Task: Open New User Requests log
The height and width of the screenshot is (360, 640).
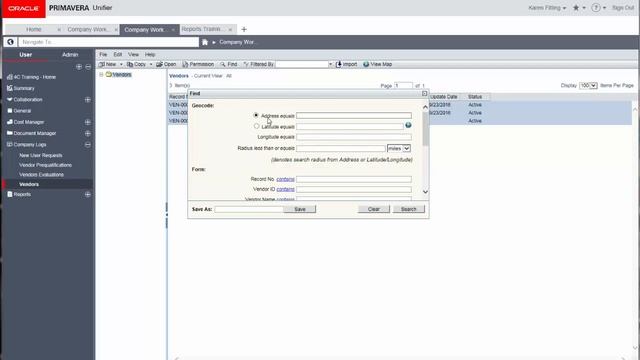Action: click(41, 156)
